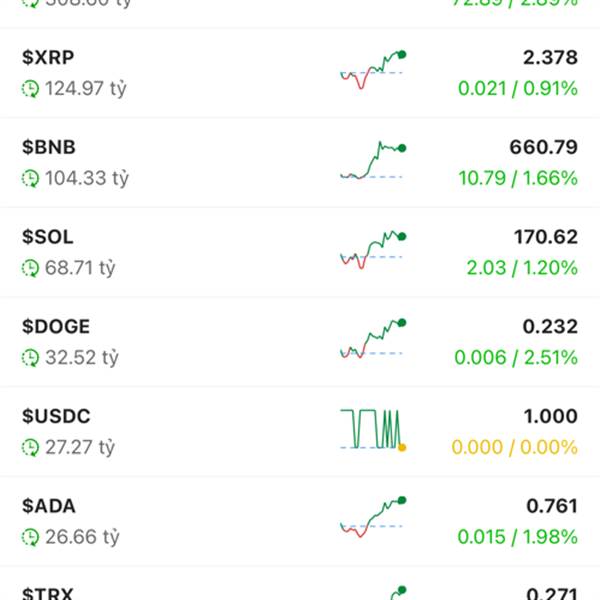
Task: Select the $BNB ticker label
Action: 49,147
